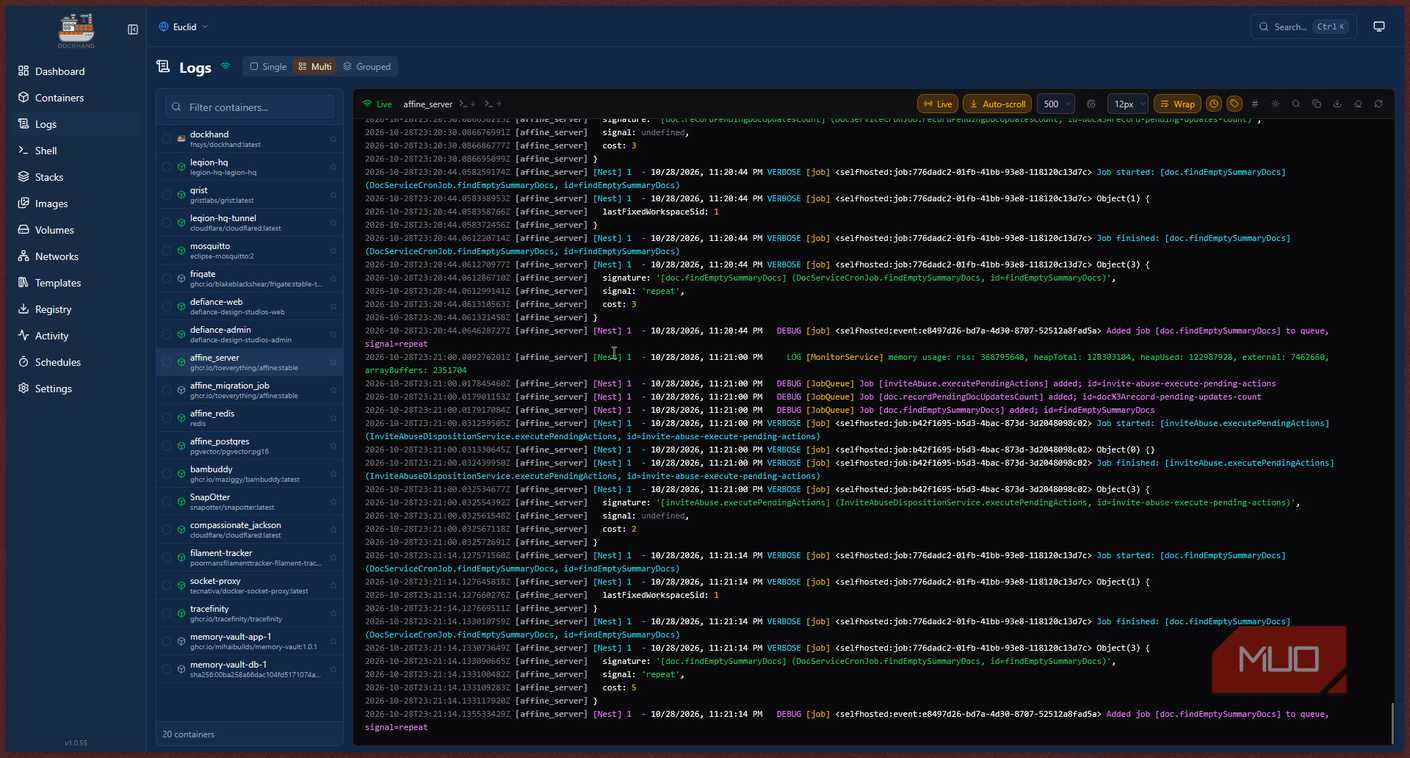Viewport: 1410px width, 758px height.
Task: Click the sun theme icon in log toolbar
Action: pos(1275,104)
